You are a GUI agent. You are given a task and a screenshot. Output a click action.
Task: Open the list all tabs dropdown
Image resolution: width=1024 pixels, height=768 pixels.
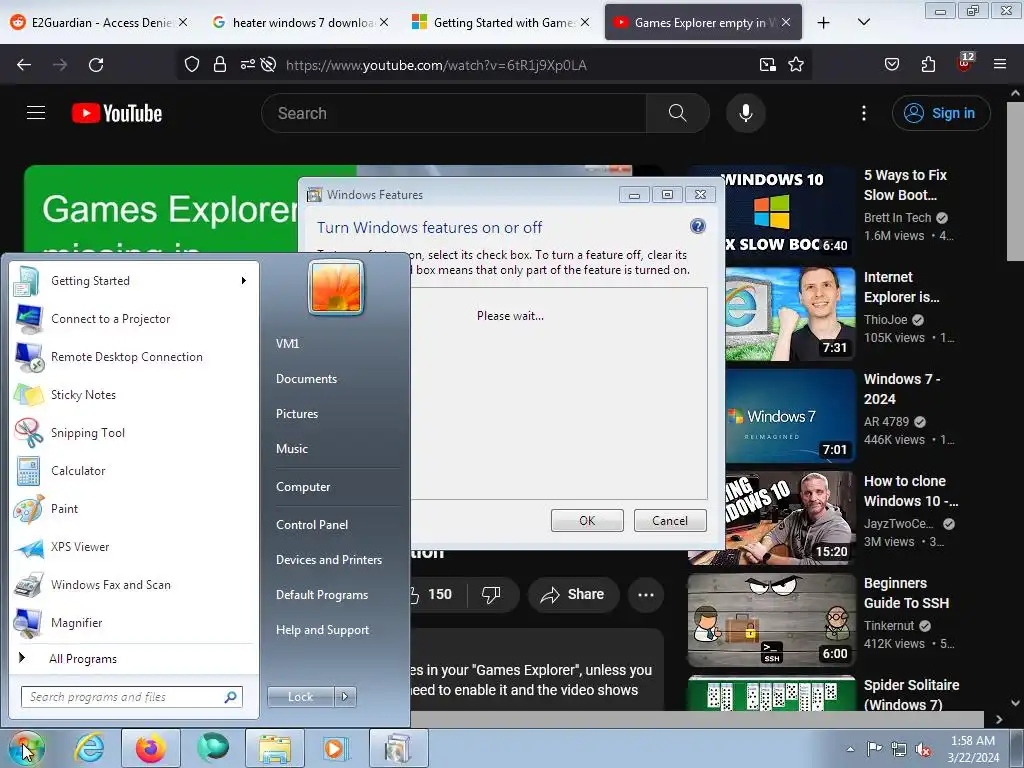(x=863, y=22)
